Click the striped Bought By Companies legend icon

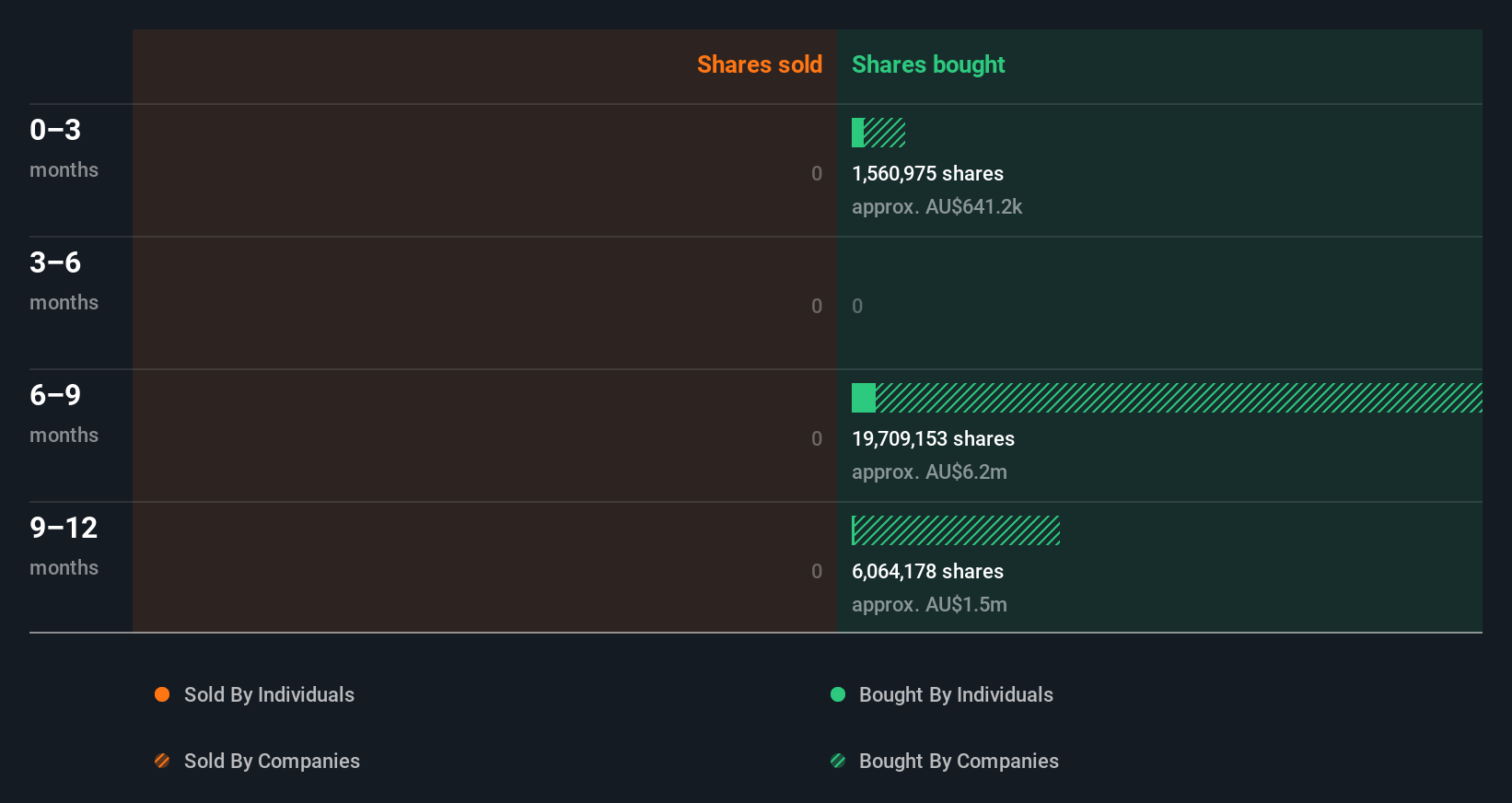coord(838,761)
